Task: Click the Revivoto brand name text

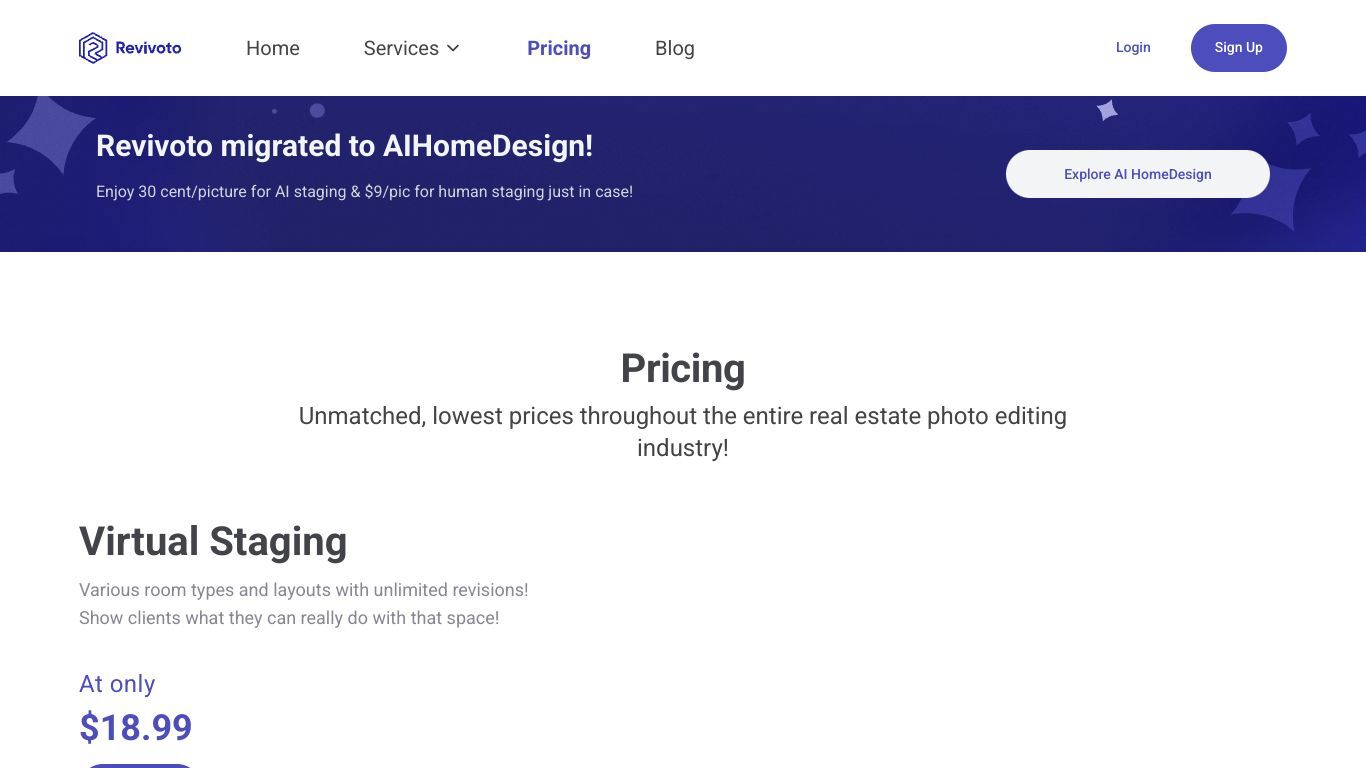Action: point(148,48)
